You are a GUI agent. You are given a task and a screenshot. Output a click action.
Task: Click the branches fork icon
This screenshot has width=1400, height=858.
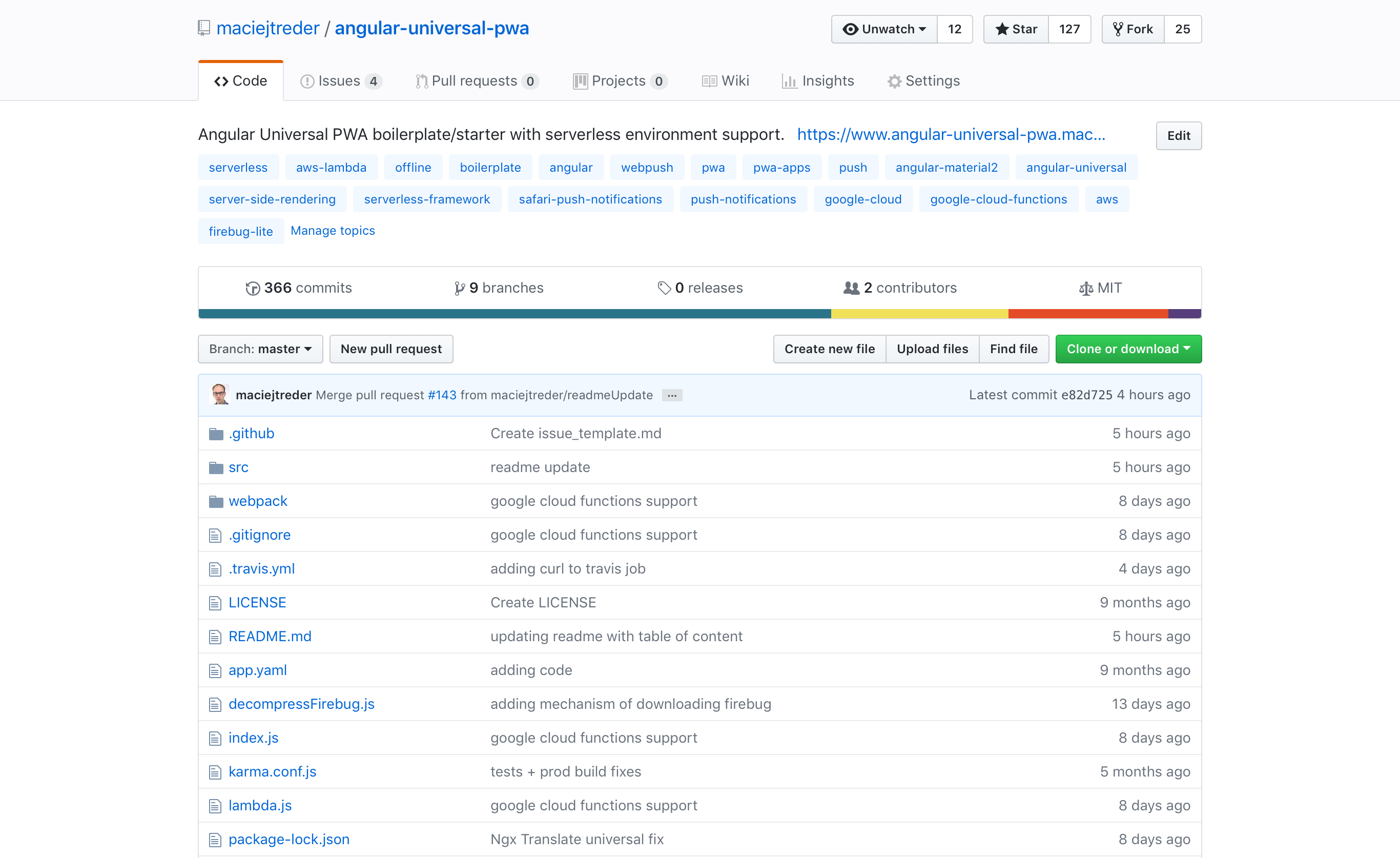click(460, 289)
